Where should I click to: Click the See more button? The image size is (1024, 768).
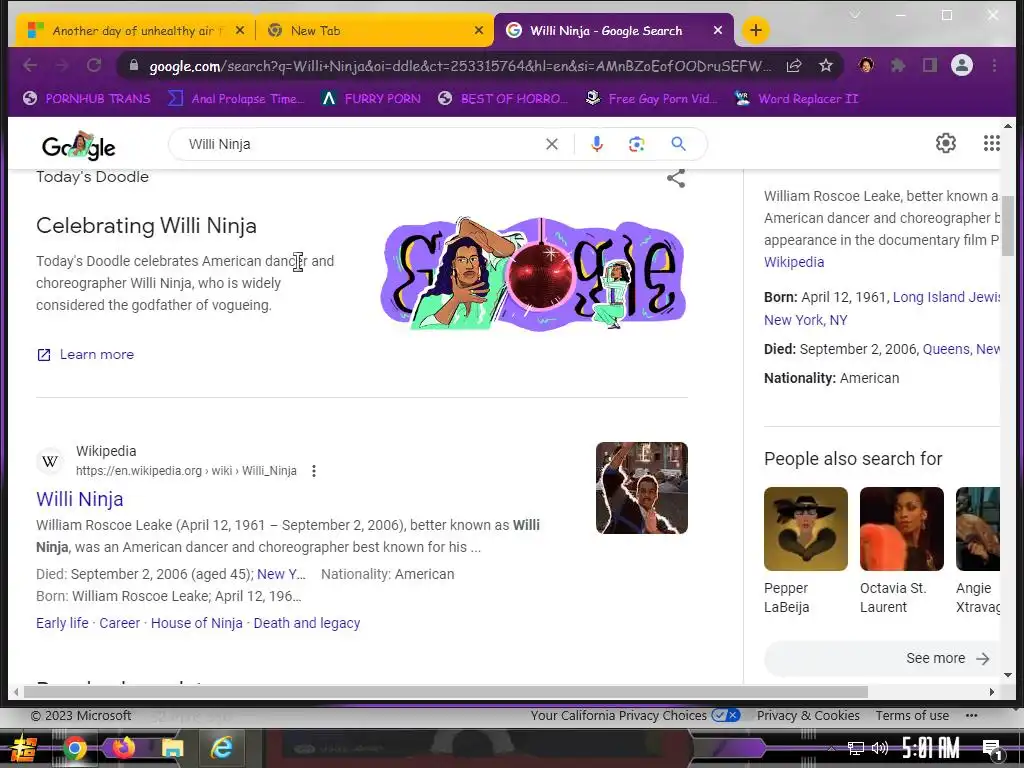click(882, 658)
